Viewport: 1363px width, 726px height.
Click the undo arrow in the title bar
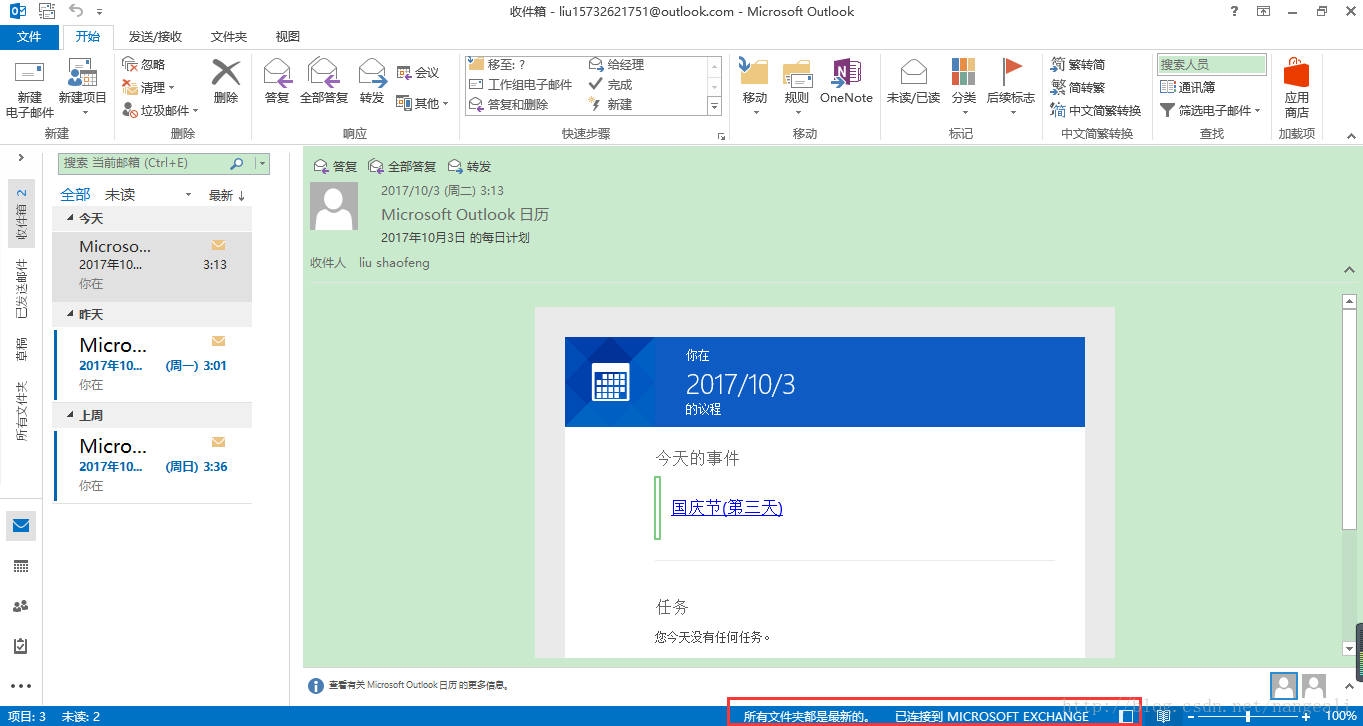point(77,11)
